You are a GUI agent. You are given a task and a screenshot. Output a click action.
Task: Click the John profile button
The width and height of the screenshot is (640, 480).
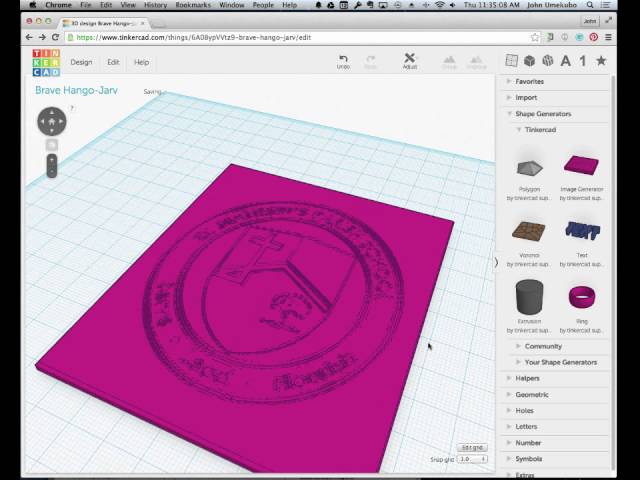(x=590, y=21)
